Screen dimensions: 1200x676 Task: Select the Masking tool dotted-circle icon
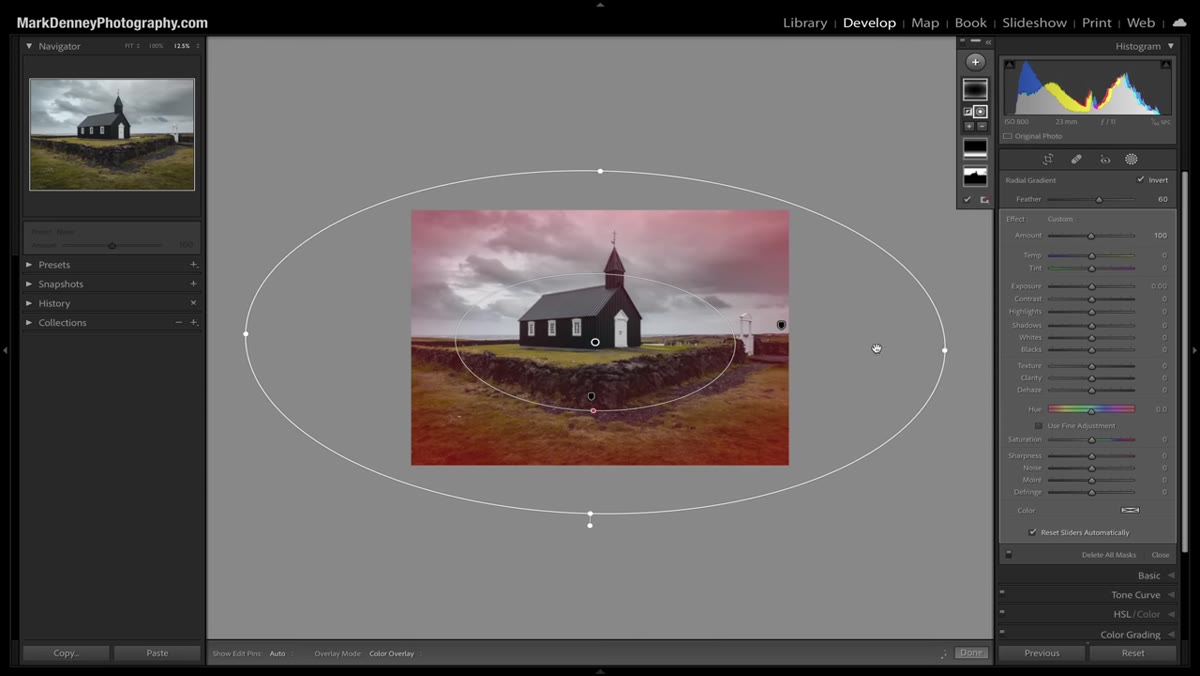[x=1132, y=159]
